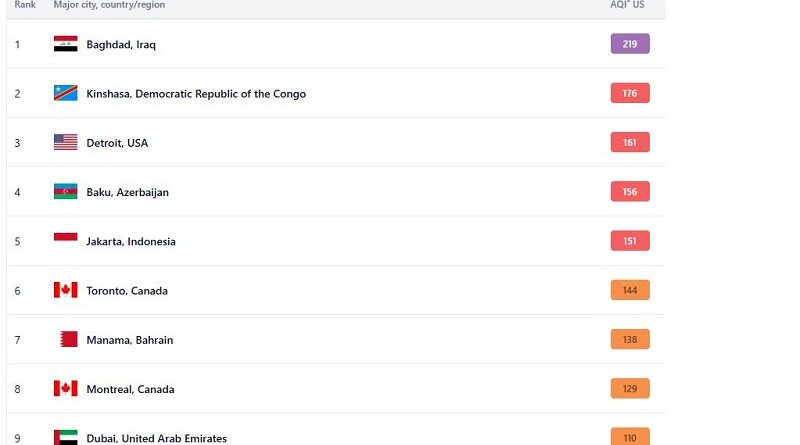Click the Canada flag beside Toronto

(65, 290)
